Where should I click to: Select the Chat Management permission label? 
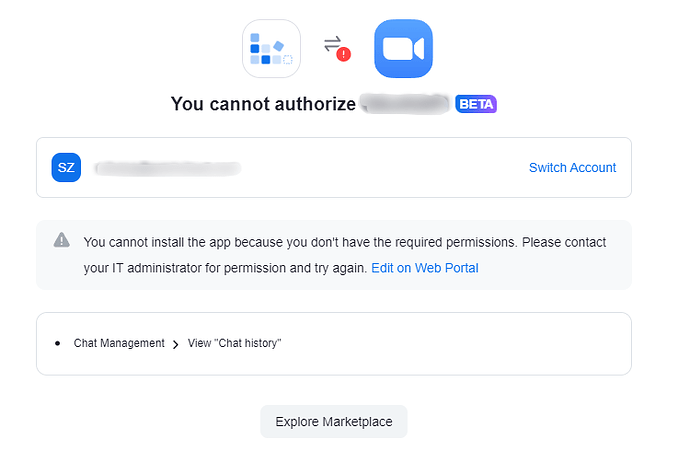[x=119, y=343]
